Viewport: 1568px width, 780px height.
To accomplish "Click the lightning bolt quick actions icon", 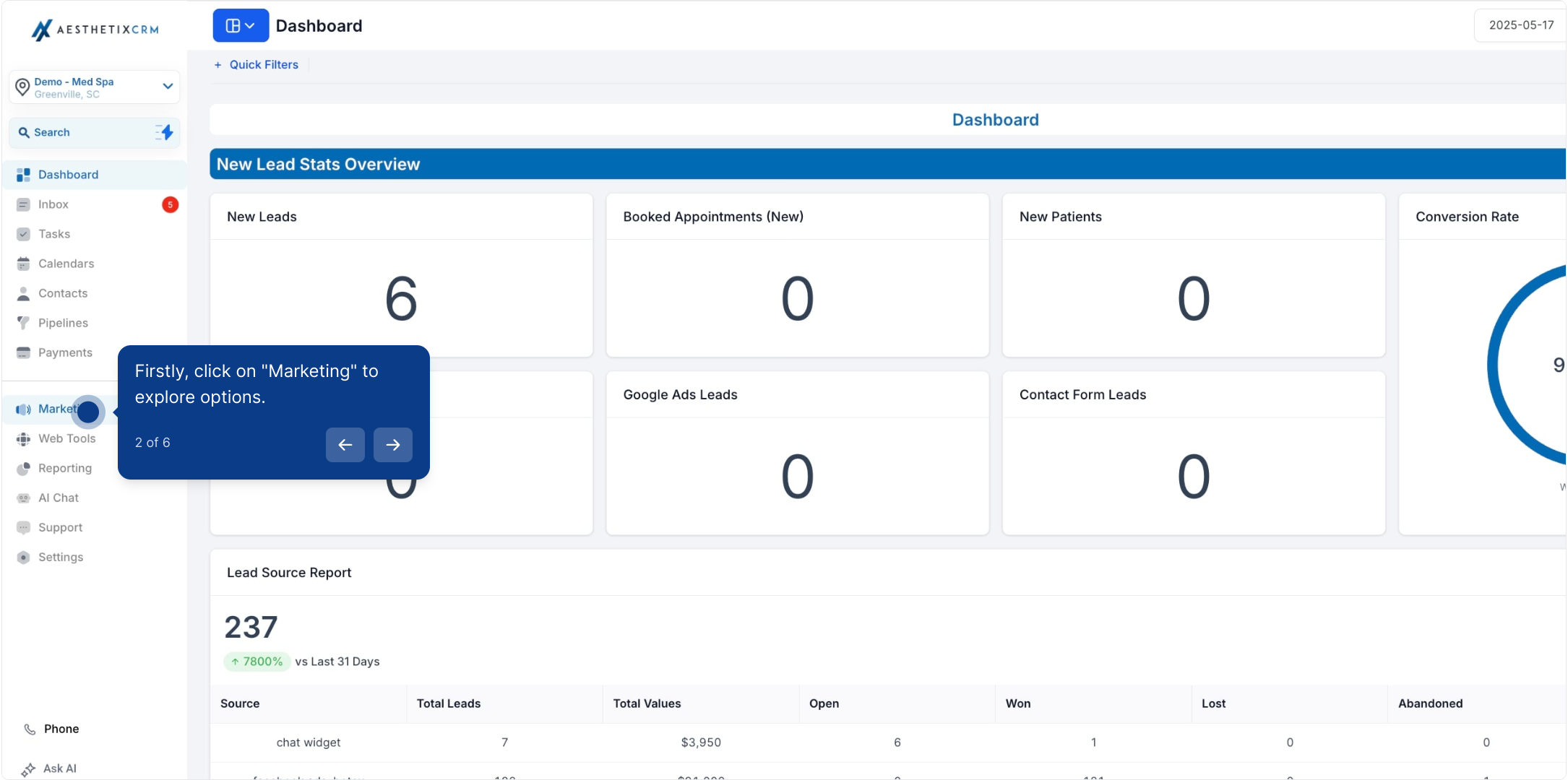I will [x=165, y=132].
